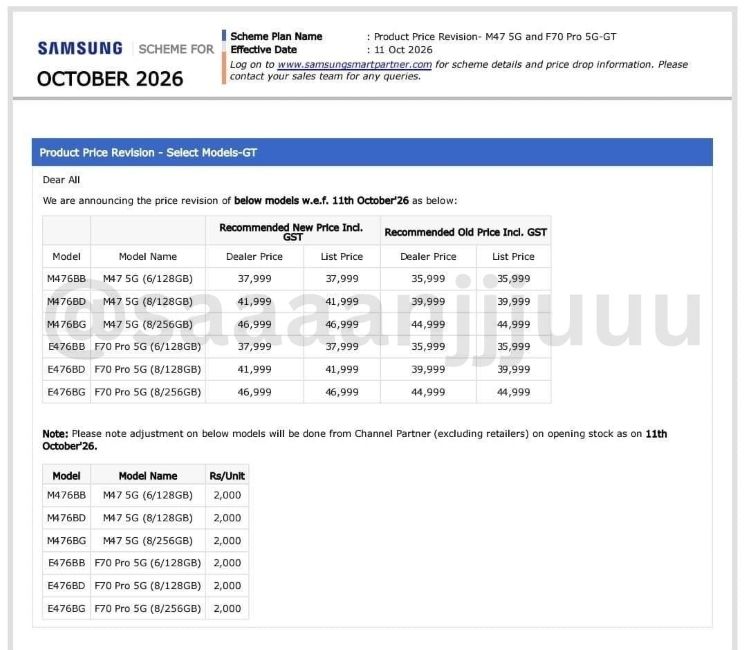
Task: Click 'Recommended Old Price Incl. GST' header
Action: 465,232
